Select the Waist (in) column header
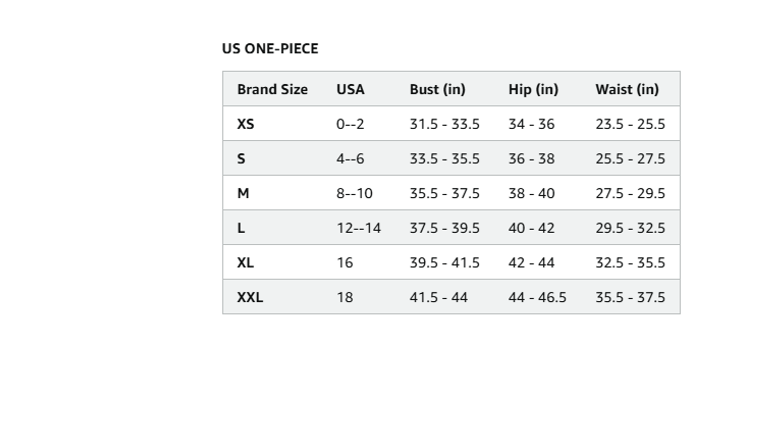The width and height of the screenshot is (784, 437). tap(627, 90)
